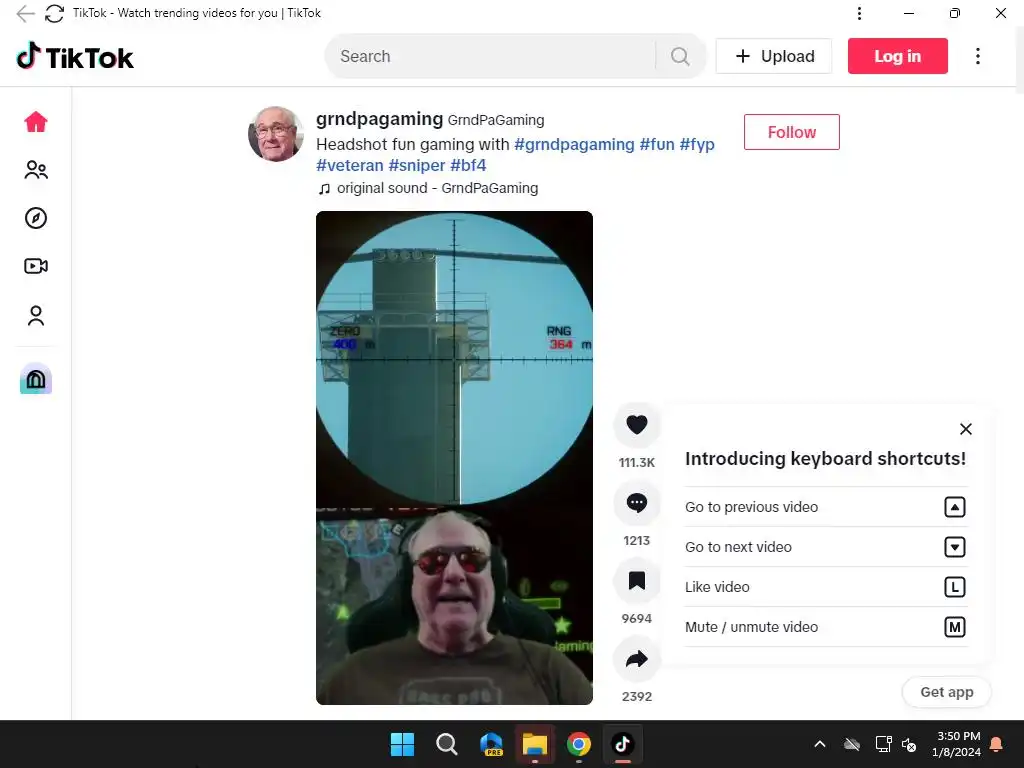Click 'Like video' shortcut text
This screenshot has height=768, width=1024.
click(717, 587)
